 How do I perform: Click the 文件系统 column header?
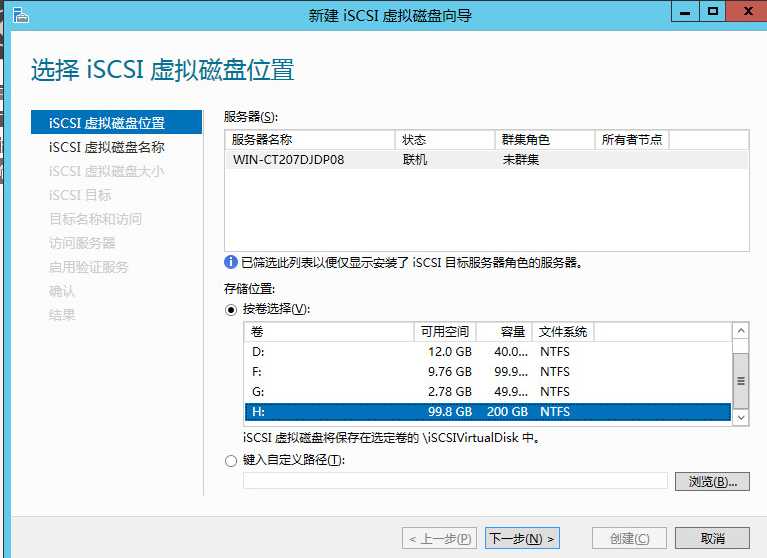pyautogui.click(x=563, y=332)
